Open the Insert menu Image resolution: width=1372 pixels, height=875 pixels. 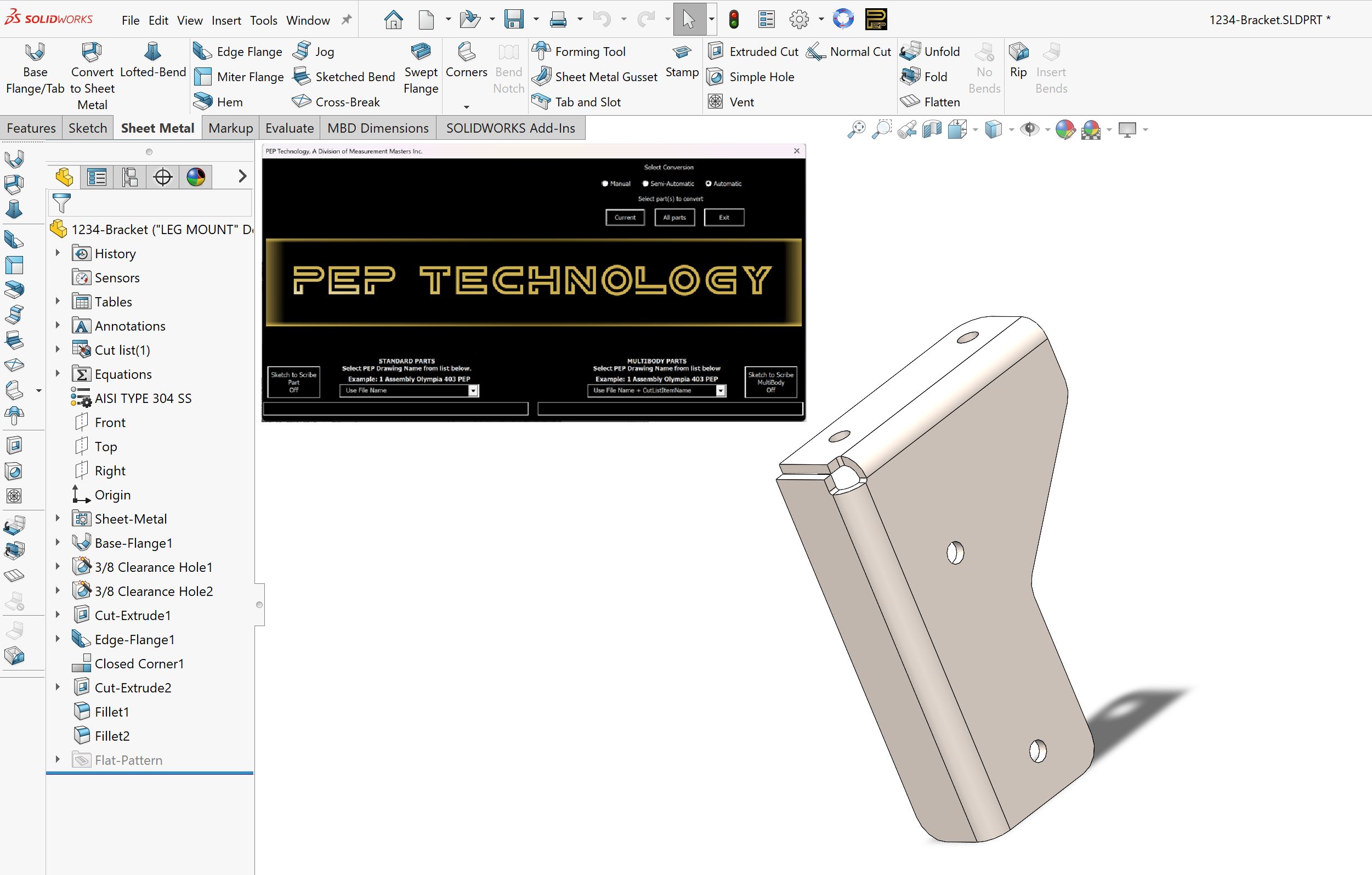coord(226,20)
